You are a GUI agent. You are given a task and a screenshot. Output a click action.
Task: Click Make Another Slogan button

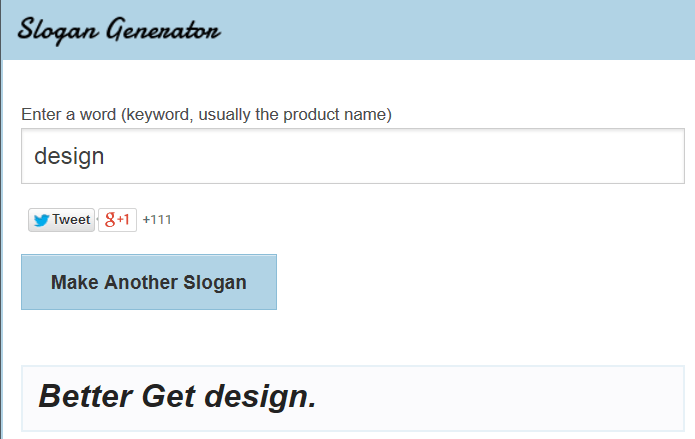[x=149, y=282]
